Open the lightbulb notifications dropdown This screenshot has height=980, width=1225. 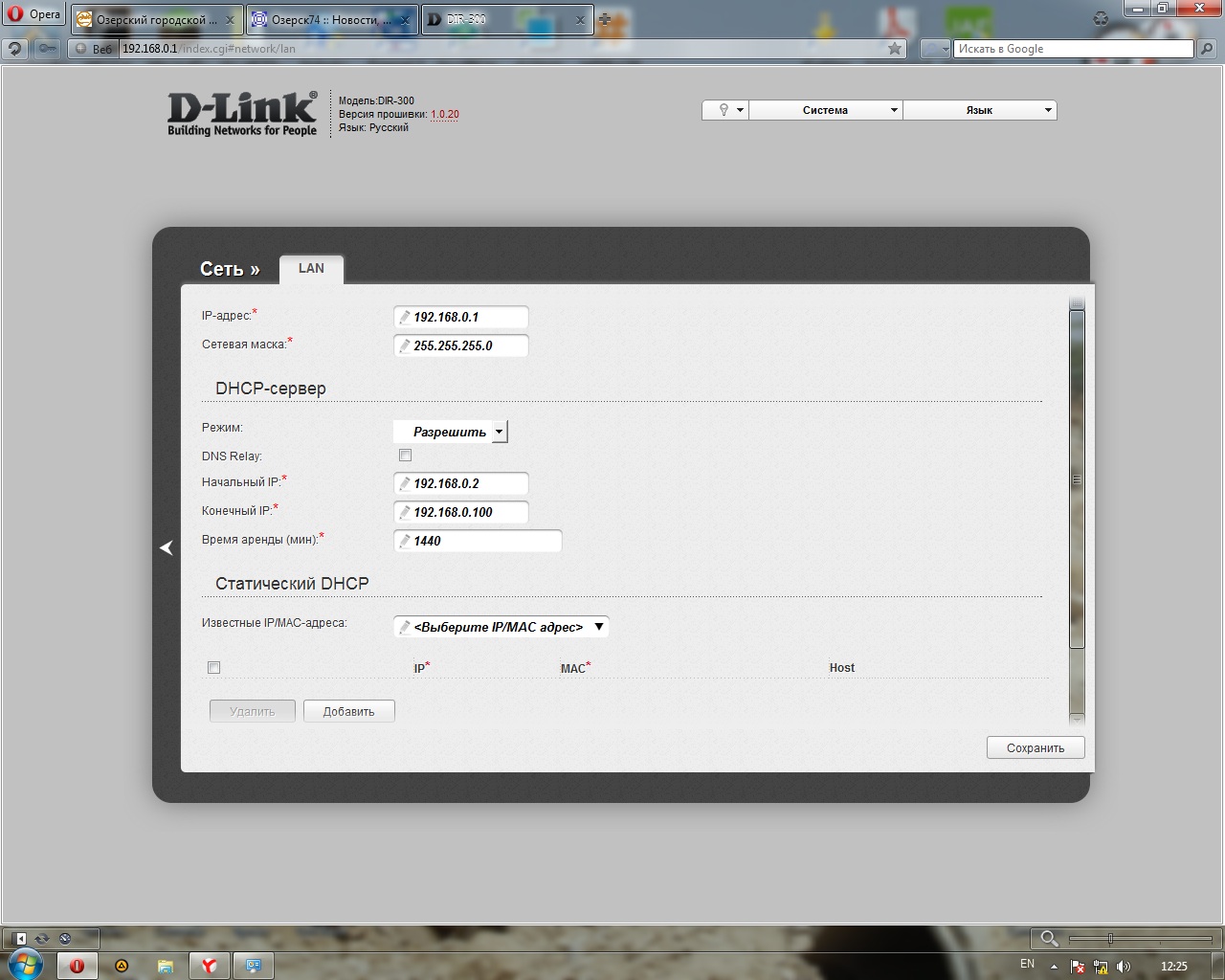point(725,110)
